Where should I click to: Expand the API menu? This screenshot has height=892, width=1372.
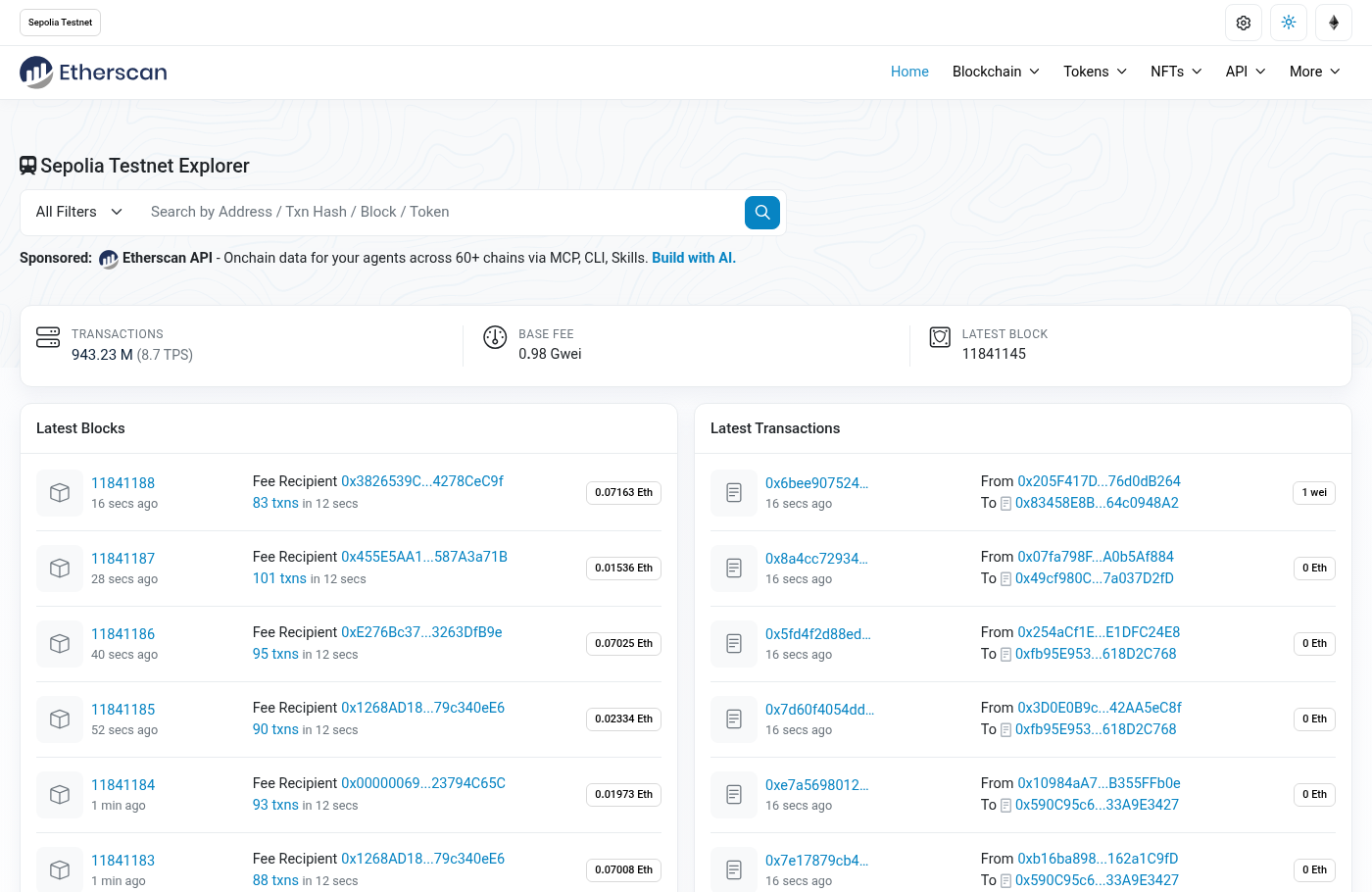pyautogui.click(x=1246, y=72)
